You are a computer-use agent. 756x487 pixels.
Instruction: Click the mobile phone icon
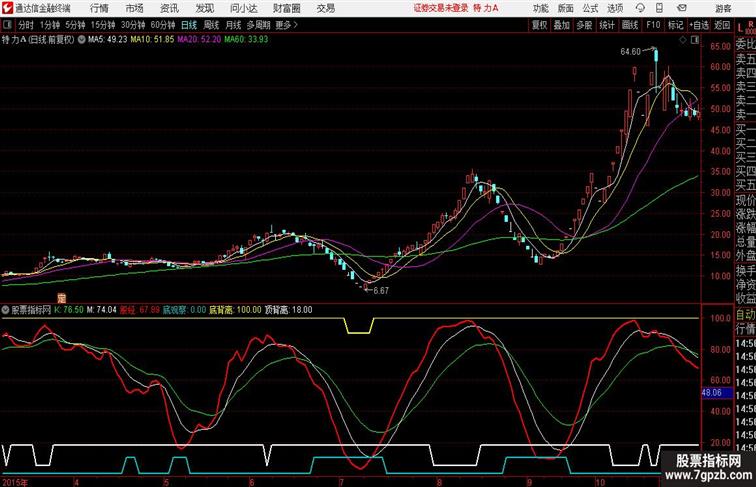[660, 8]
